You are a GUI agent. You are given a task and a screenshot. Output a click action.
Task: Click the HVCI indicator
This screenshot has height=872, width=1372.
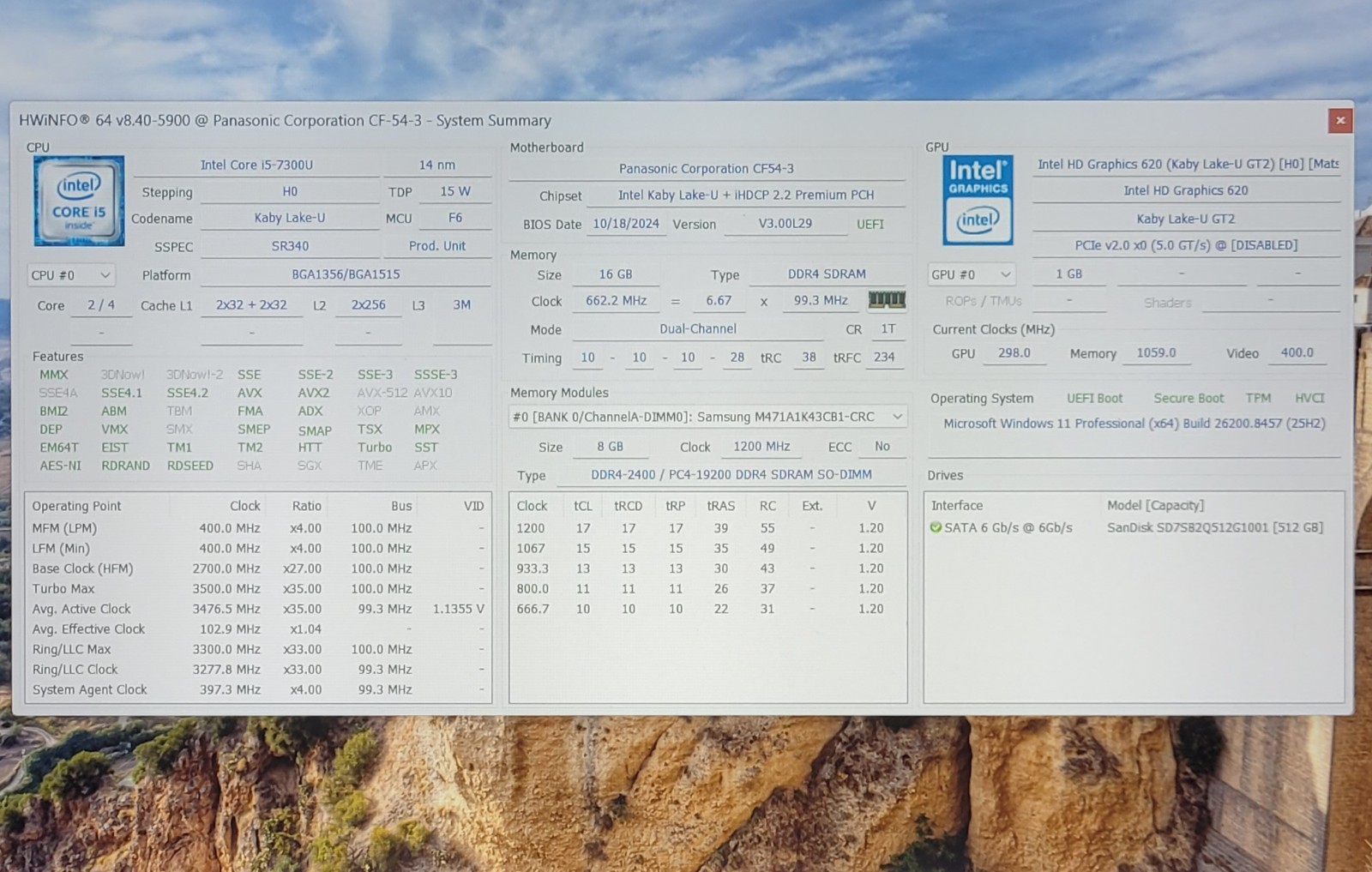(1309, 399)
